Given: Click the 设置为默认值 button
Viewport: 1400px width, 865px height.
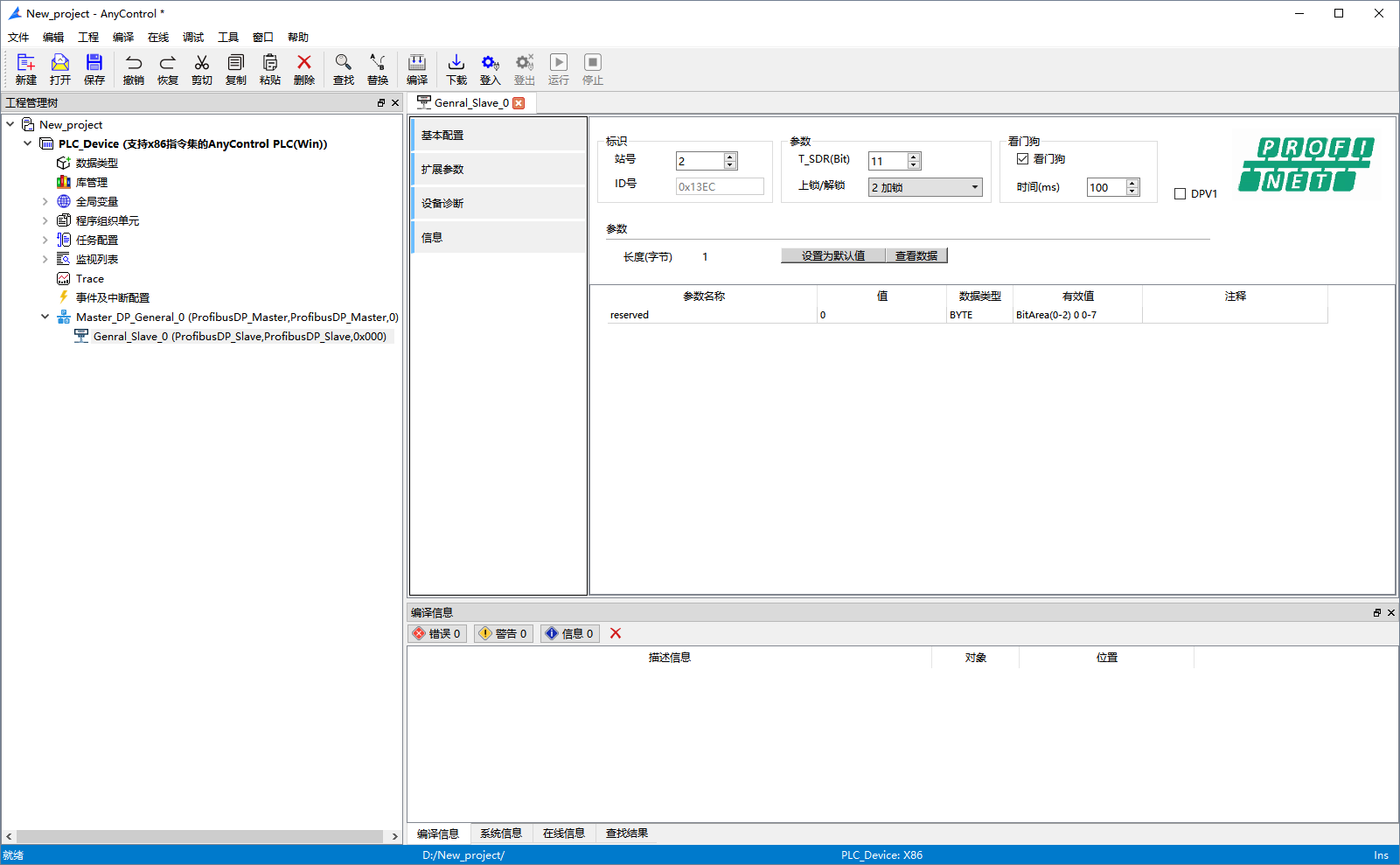Looking at the screenshot, I should click(x=833, y=256).
